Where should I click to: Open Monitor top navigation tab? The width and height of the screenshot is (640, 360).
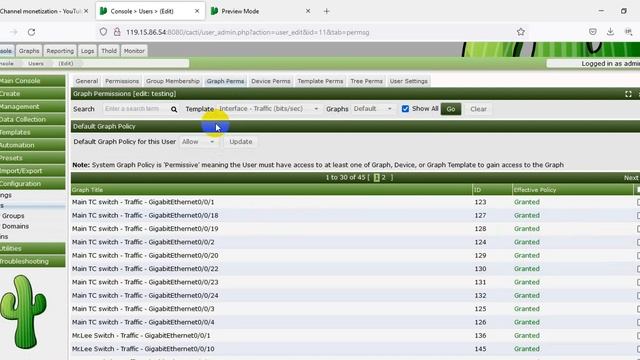(134, 51)
